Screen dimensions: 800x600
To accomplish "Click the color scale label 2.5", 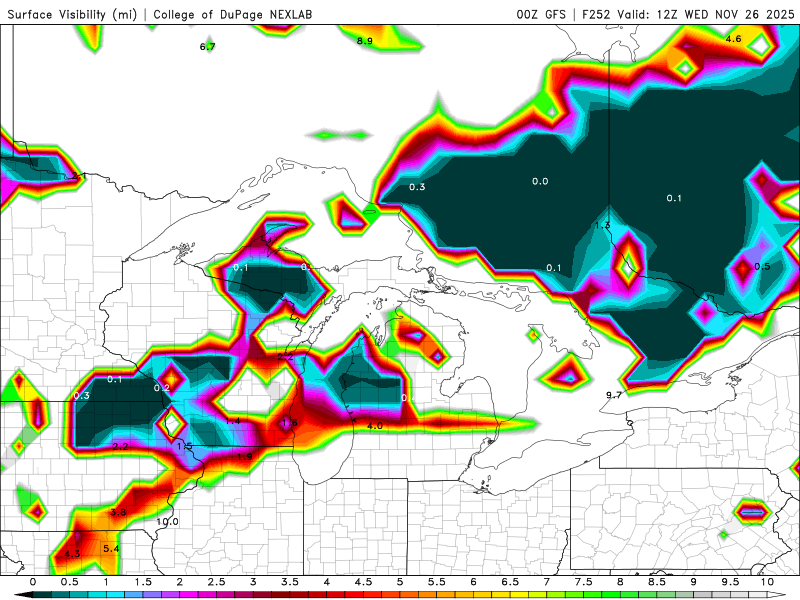I will coord(216,582).
